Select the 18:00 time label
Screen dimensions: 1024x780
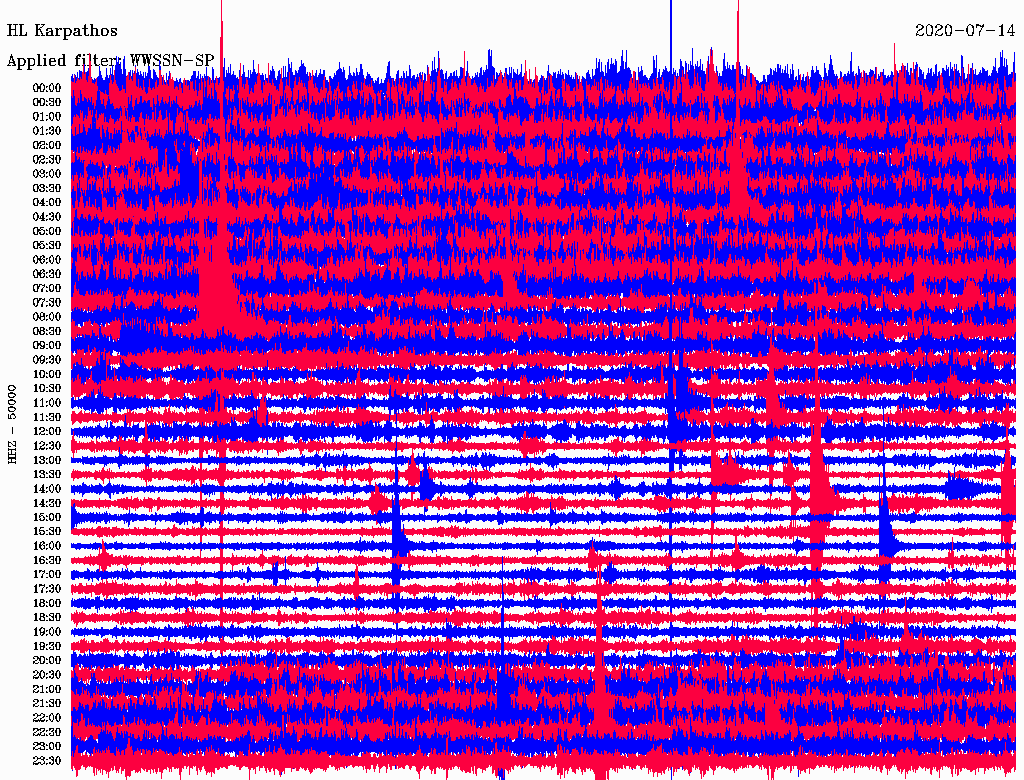tap(47, 604)
